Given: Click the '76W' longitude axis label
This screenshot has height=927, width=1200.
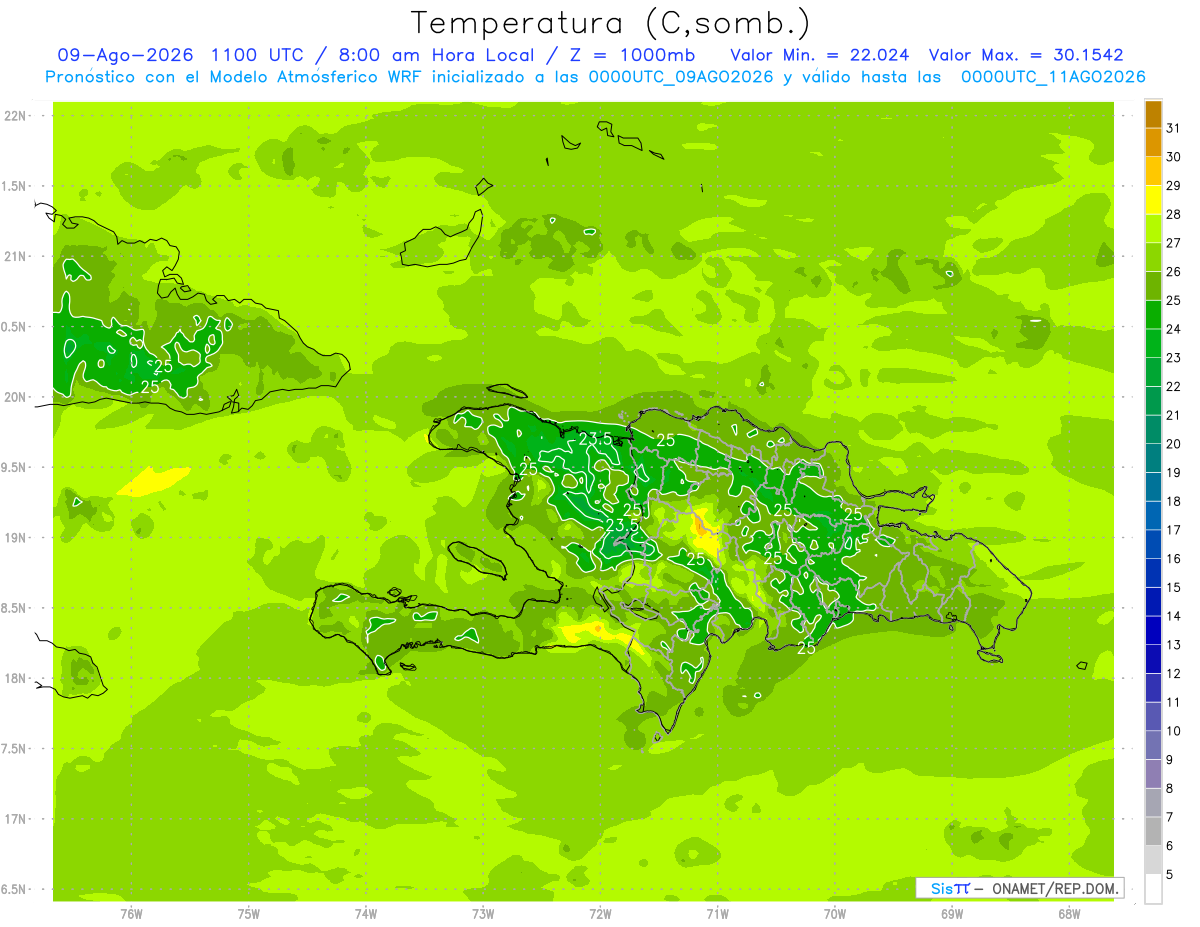Looking at the screenshot, I should point(131,913).
